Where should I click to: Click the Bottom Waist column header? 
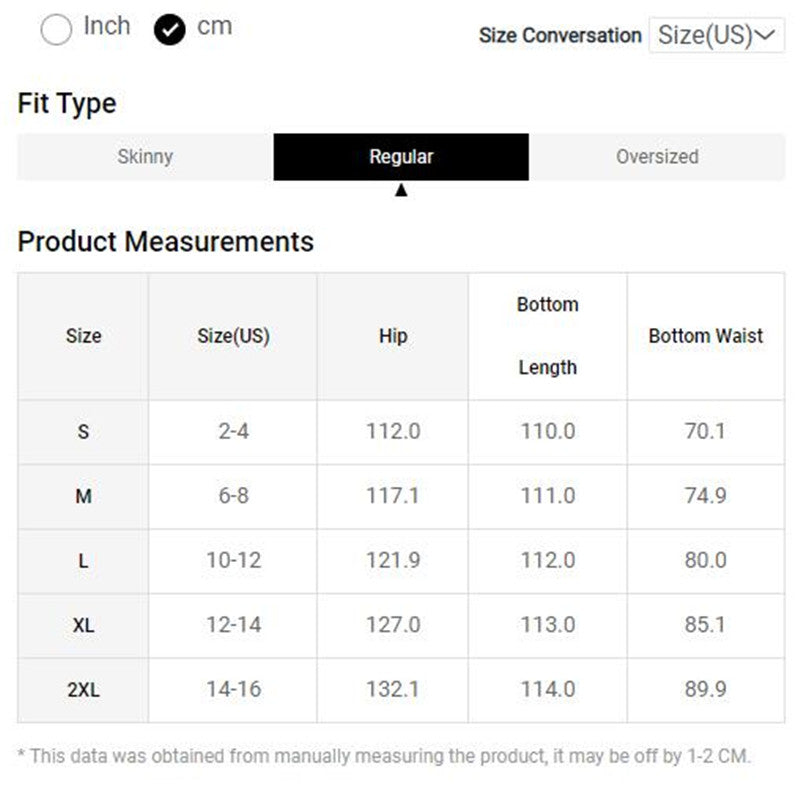coord(705,336)
